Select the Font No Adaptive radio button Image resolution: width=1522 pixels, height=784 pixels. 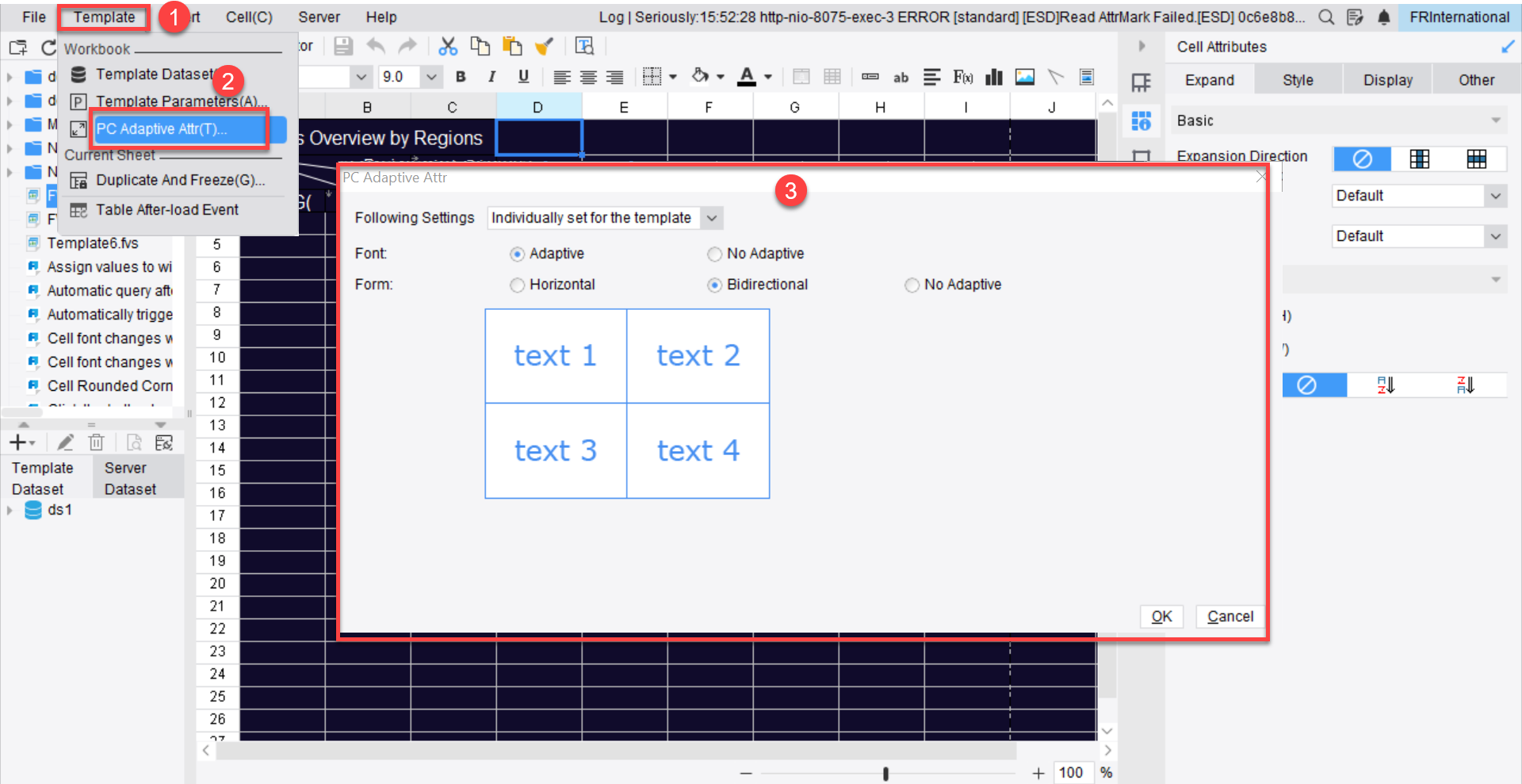[x=714, y=254]
